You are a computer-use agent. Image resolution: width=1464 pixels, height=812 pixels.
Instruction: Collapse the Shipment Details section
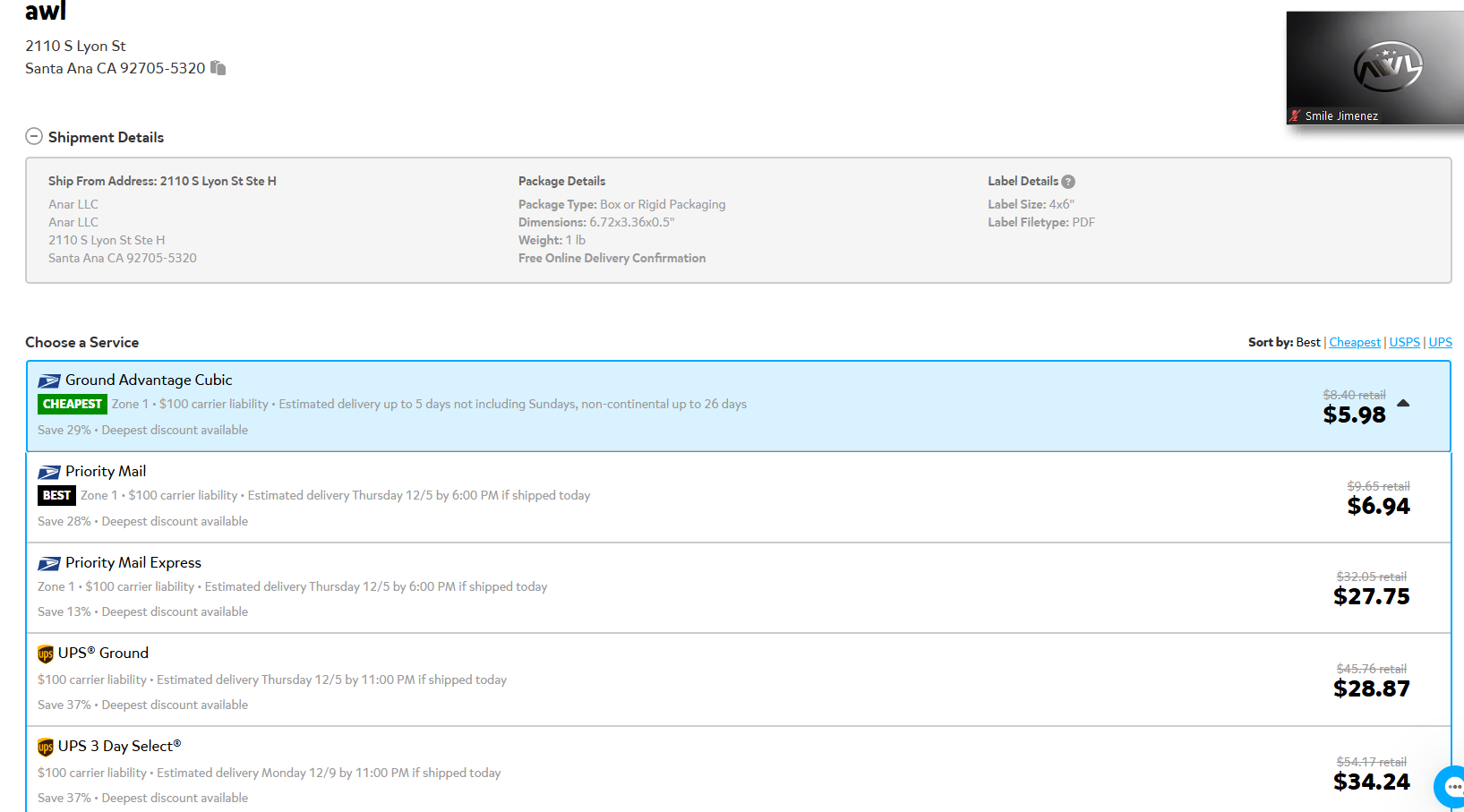(34, 136)
